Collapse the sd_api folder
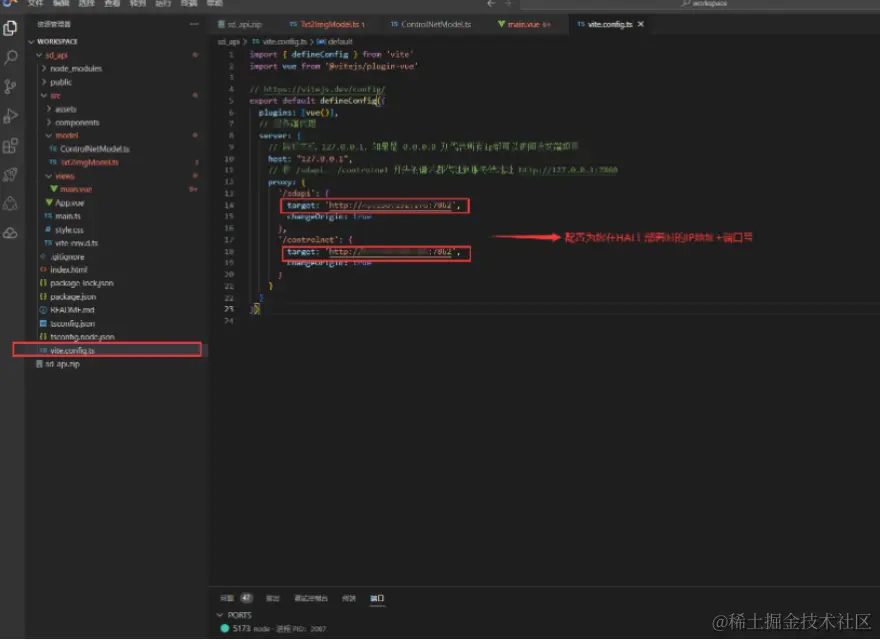Viewport: 880px width, 640px height. pyautogui.click(x=39, y=55)
